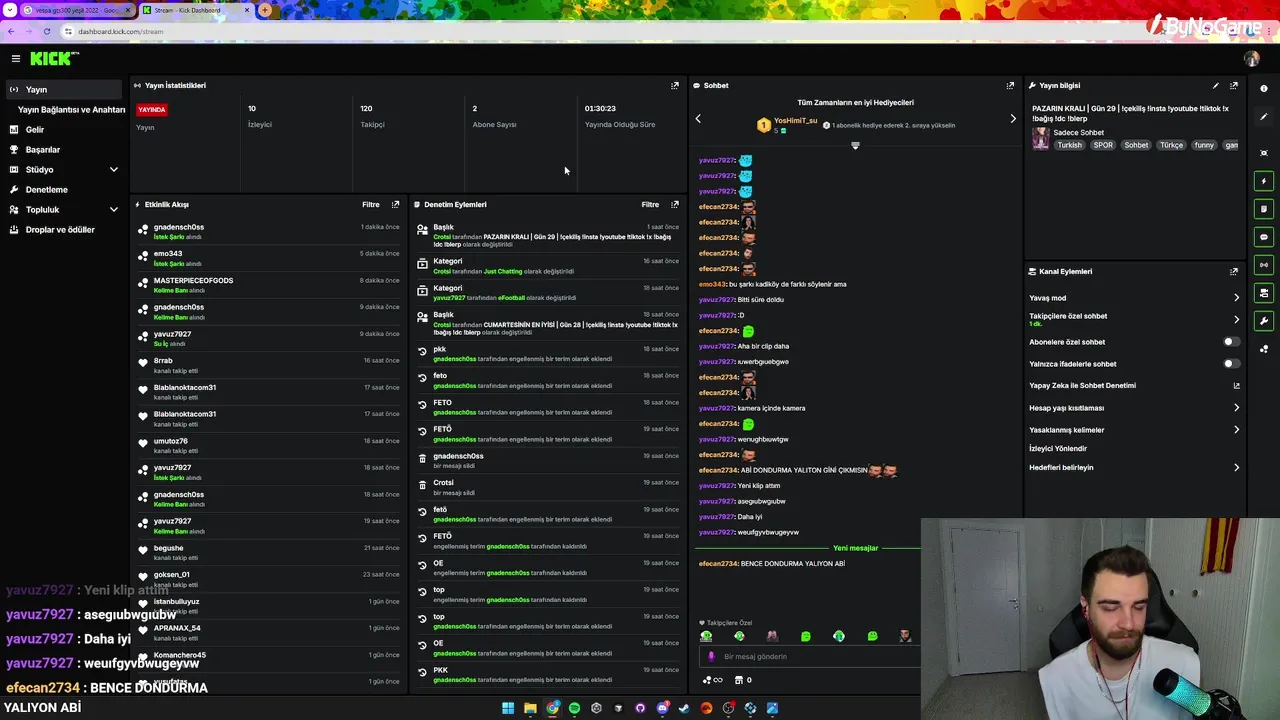Open Filtre in Etkinlik Akışı panel
The image size is (1280, 720).
pyautogui.click(x=371, y=204)
